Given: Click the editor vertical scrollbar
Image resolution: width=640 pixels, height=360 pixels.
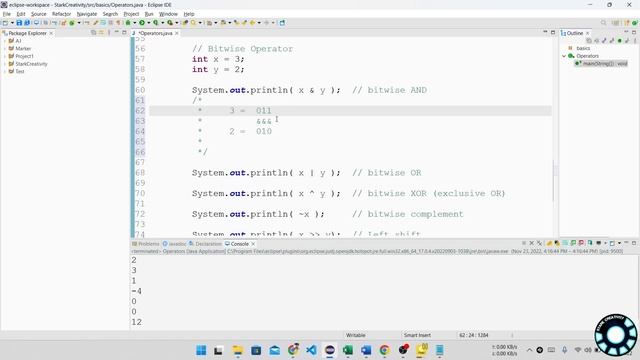Looking at the screenshot, I should (554, 180).
